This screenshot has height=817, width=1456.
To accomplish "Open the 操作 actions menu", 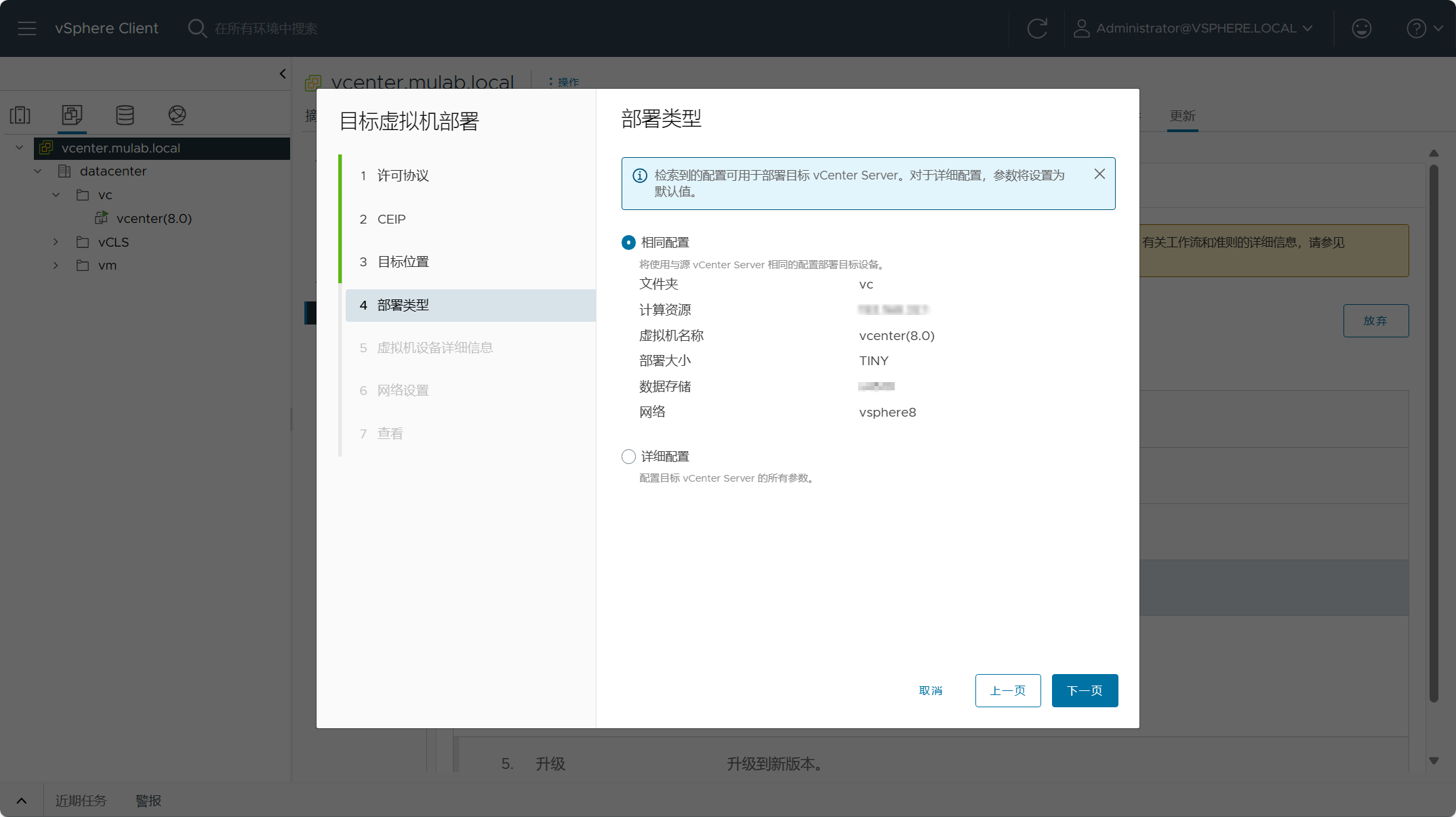I will tap(564, 82).
